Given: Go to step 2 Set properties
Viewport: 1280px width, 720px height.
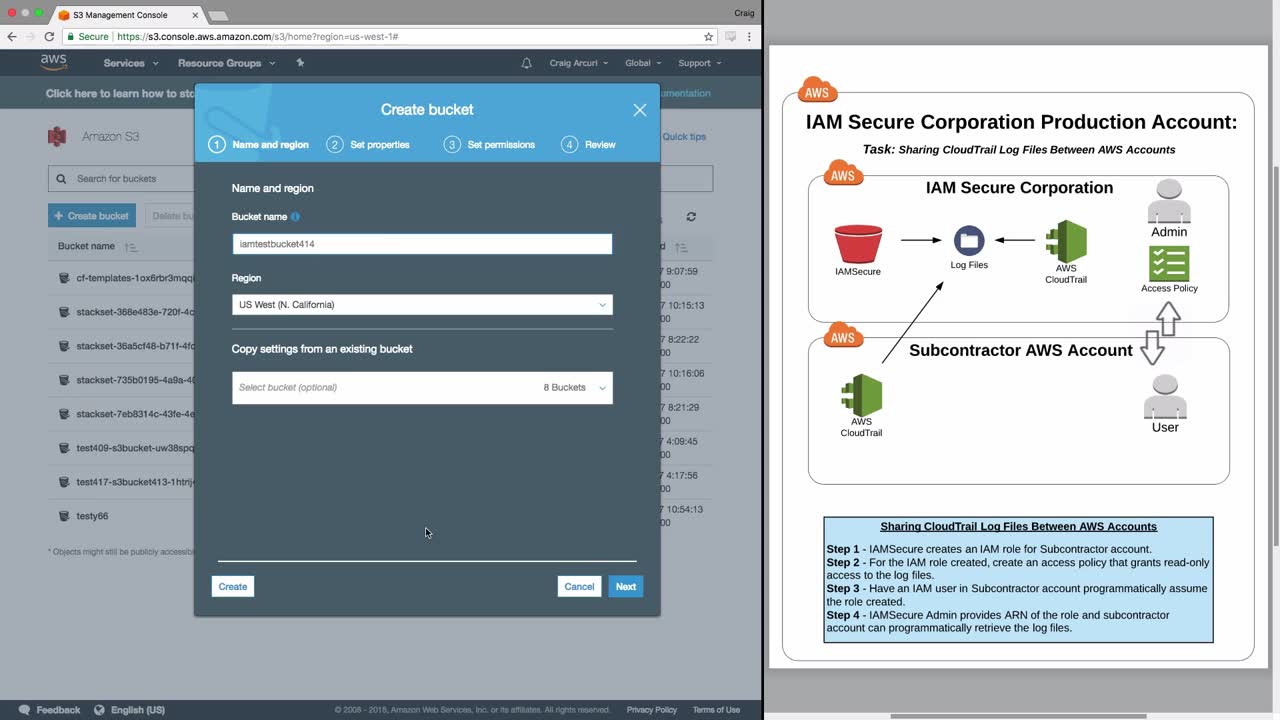Looking at the screenshot, I should pyautogui.click(x=368, y=145).
